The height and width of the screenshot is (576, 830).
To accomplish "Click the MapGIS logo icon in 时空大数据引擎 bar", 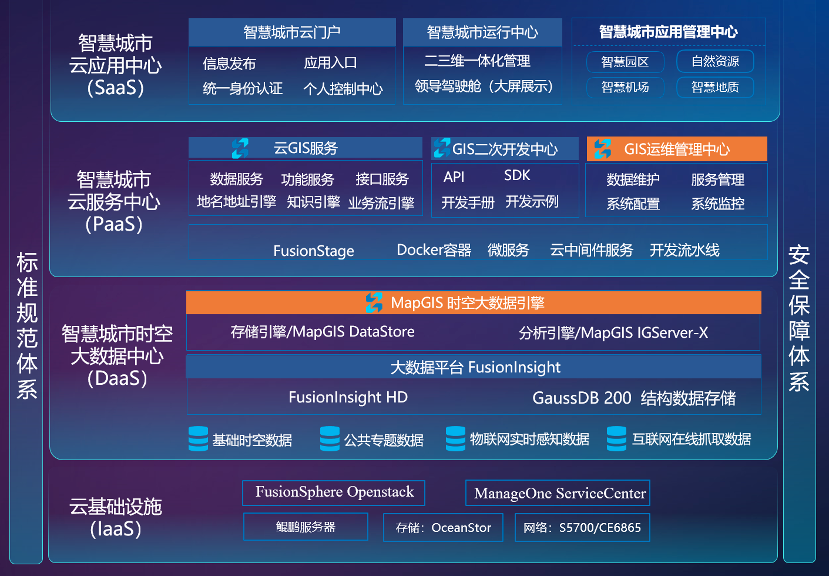I will [374, 303].
